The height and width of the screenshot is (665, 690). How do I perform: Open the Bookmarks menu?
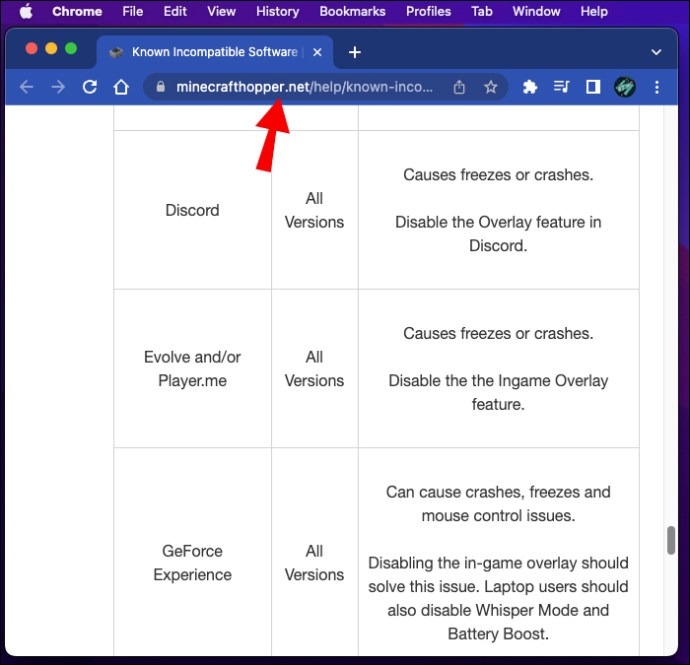[352, 11]
